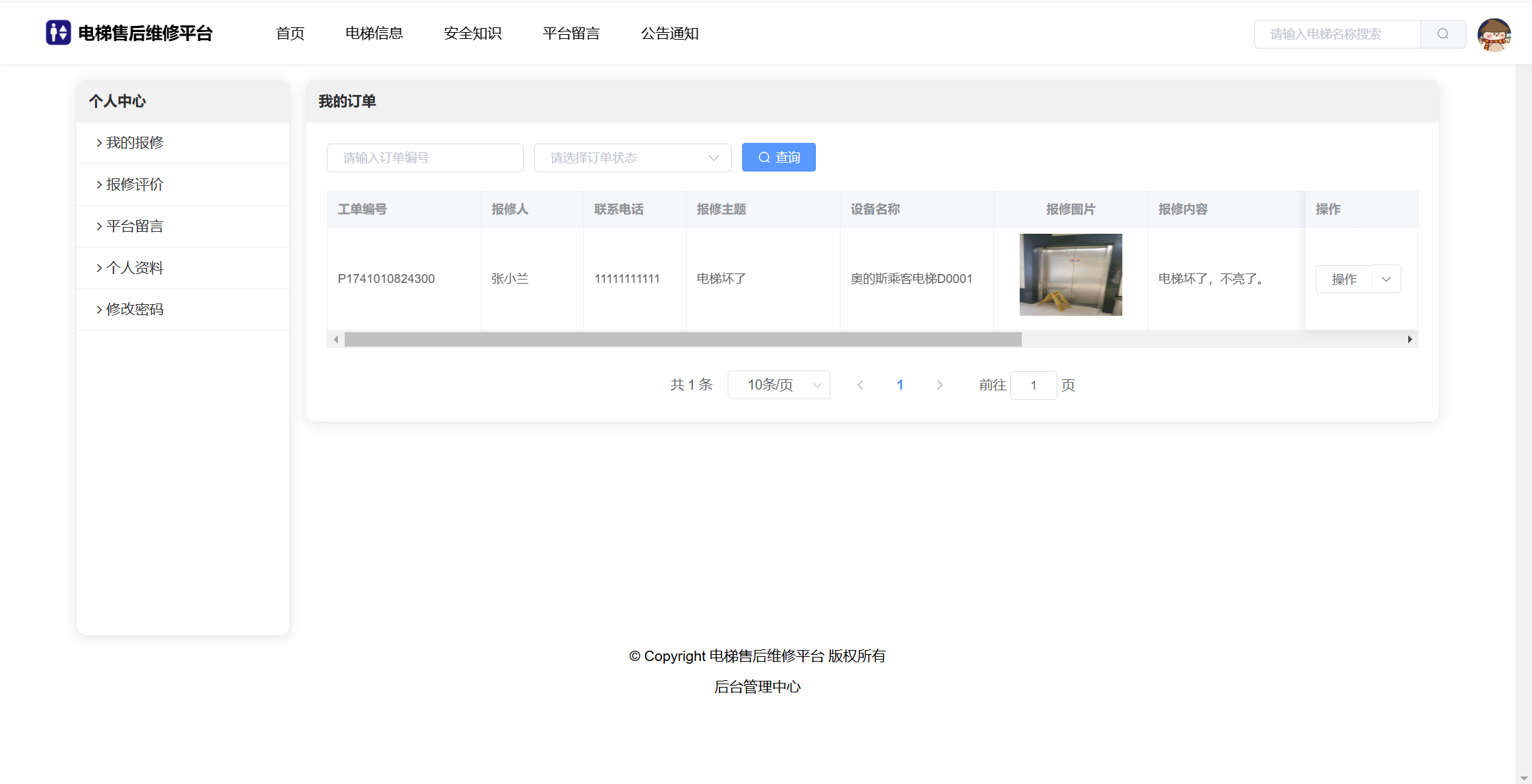Open the elevator repair photo thumbnail
1532x784 pixels.
1070,275
